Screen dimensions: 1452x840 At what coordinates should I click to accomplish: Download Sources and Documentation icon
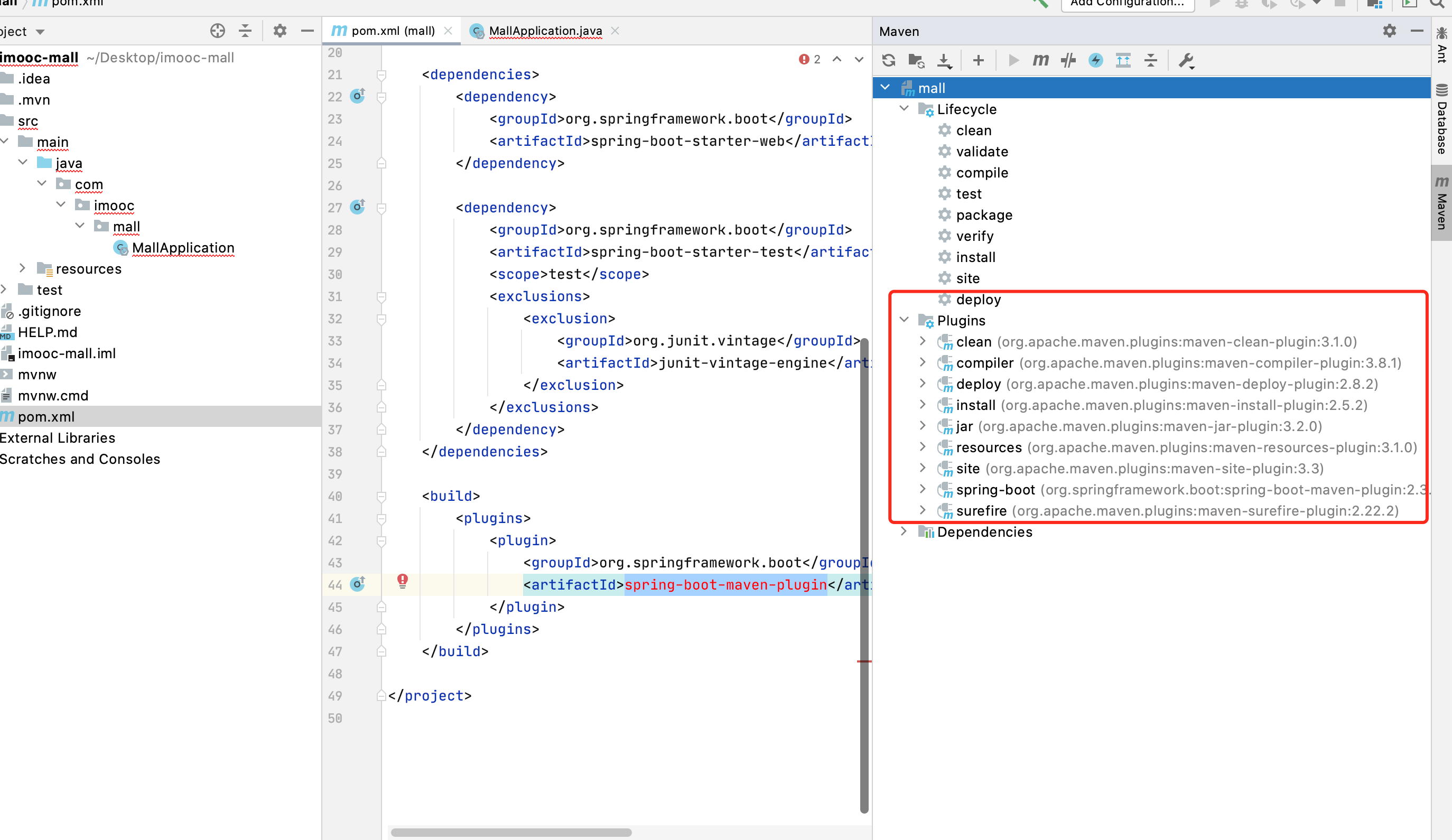point(944,60)
